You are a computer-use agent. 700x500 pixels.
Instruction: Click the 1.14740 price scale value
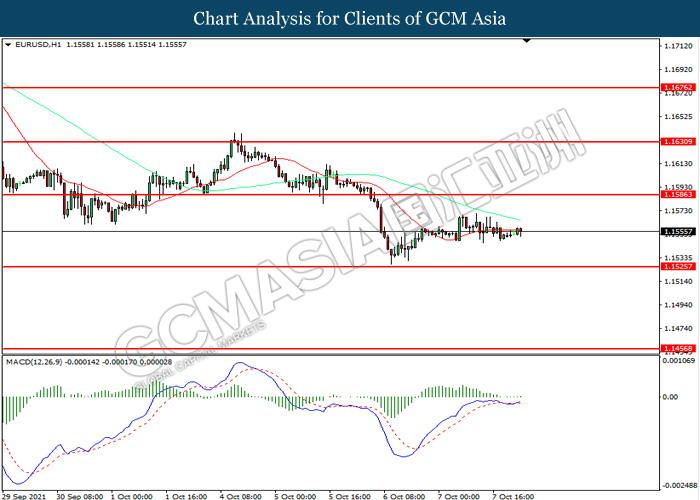tap(678, 329)
